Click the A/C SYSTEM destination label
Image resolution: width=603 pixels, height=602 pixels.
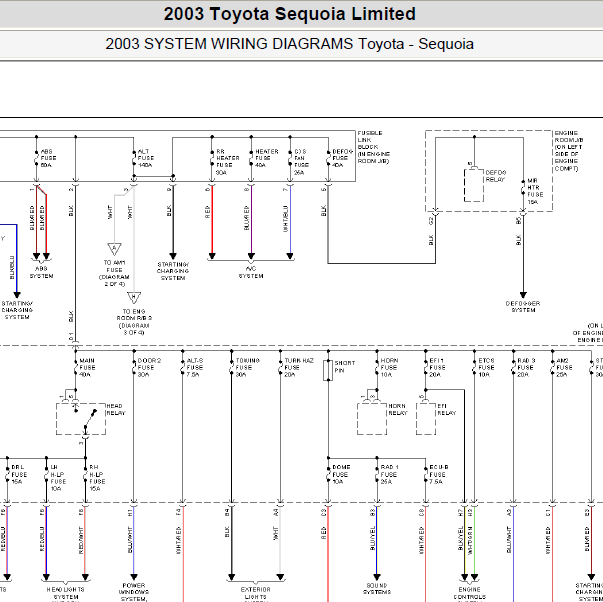click(x=251, y=272)
